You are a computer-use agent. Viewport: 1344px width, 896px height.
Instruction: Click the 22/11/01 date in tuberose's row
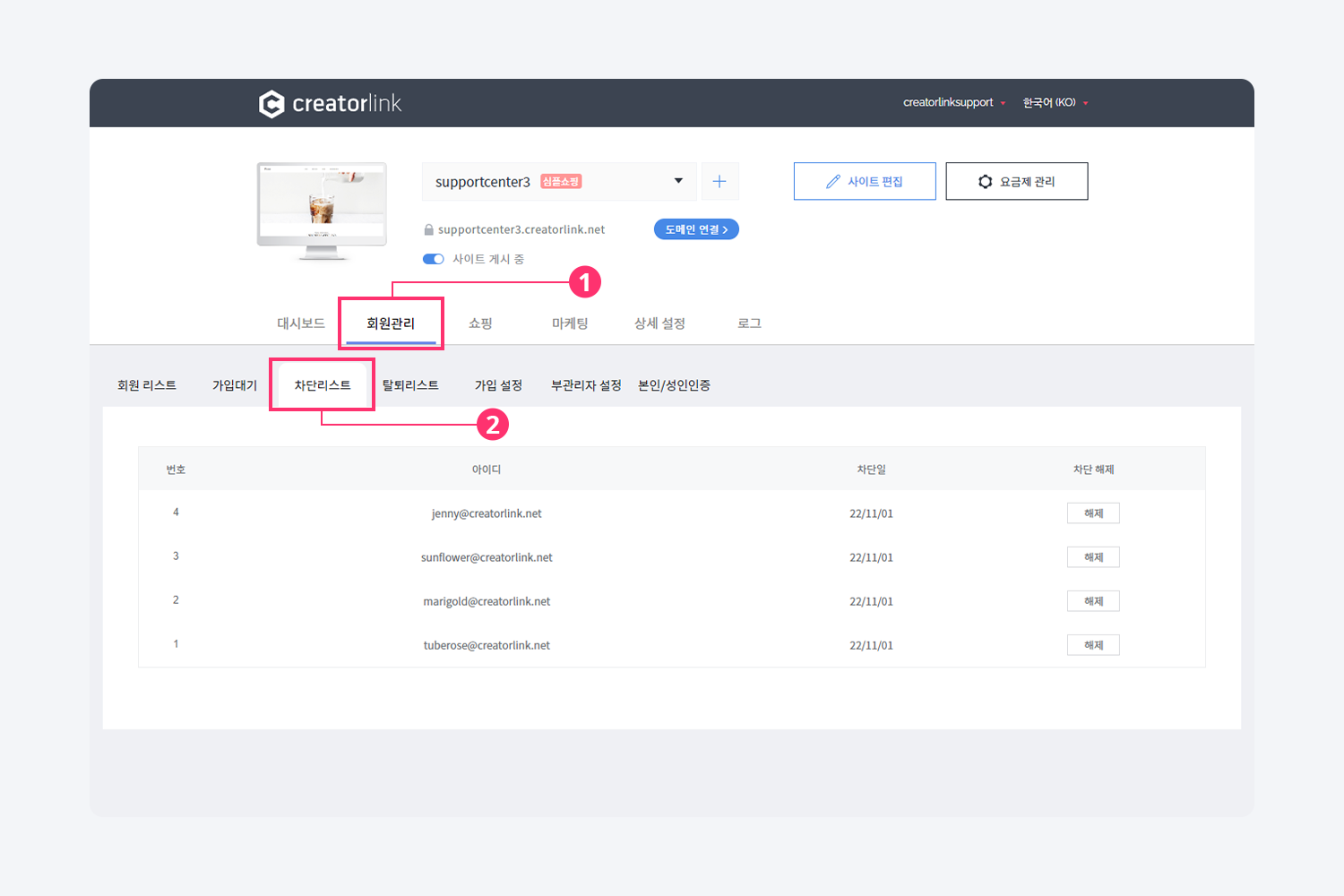click(x=871, y=645)
